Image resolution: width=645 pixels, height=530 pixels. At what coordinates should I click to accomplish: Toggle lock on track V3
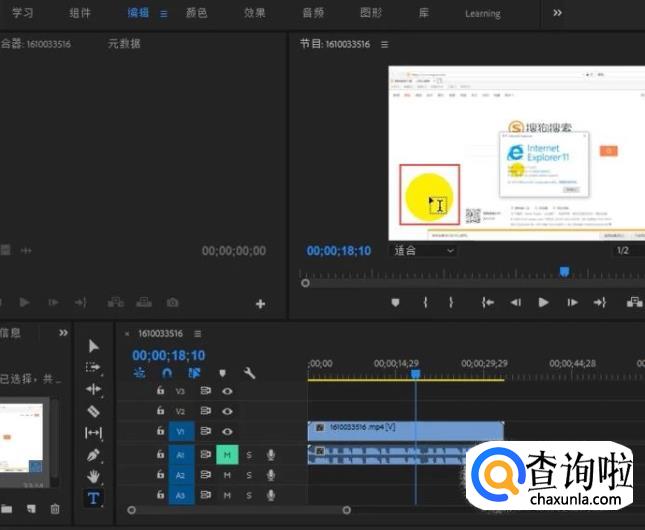[x=160, y=391]
